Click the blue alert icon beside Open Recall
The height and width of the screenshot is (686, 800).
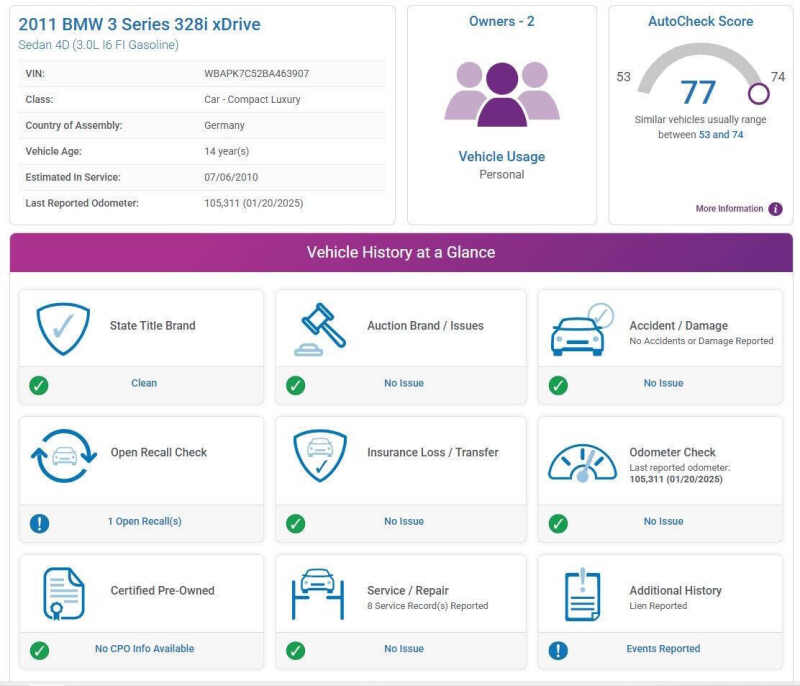click(x=39, y=522)
